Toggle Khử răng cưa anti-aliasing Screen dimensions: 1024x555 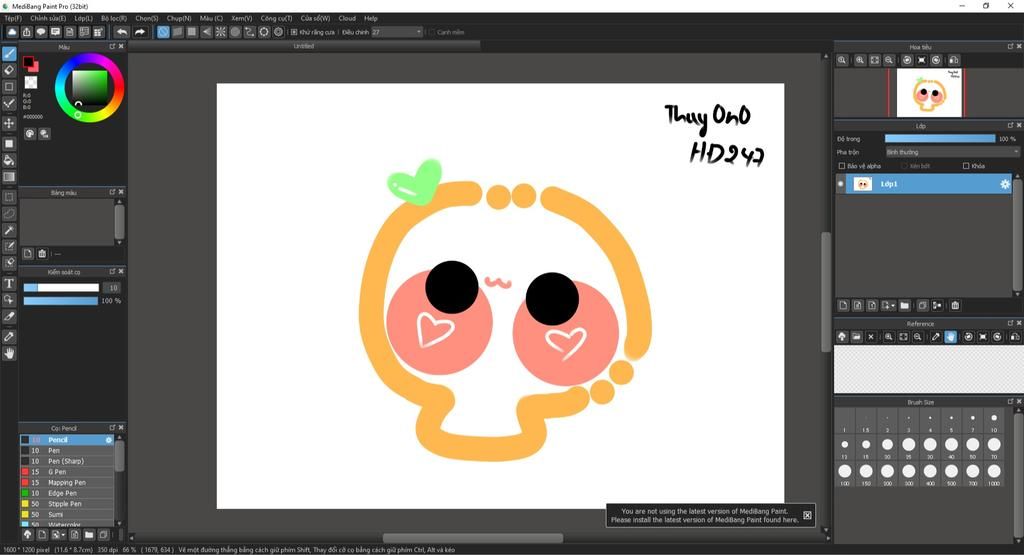294,32
